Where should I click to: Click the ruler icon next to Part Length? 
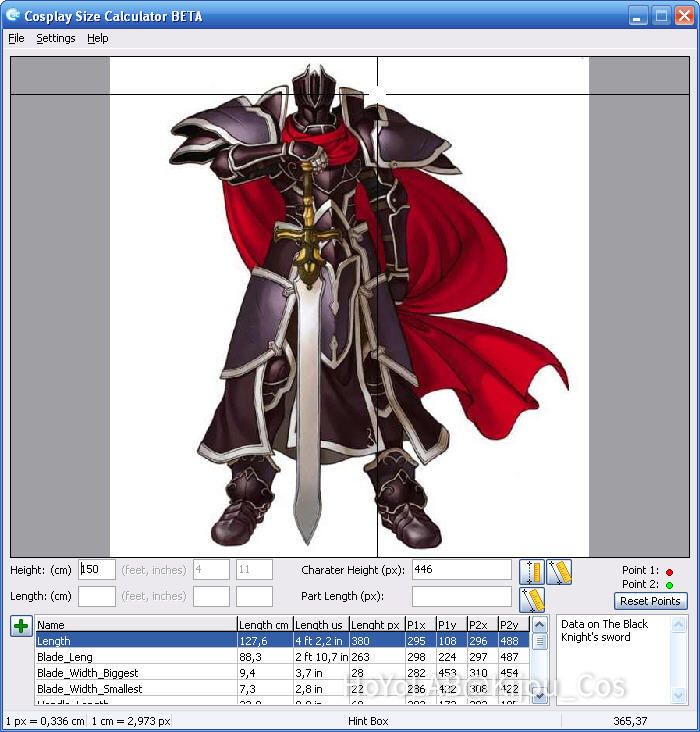click(532, 599)
